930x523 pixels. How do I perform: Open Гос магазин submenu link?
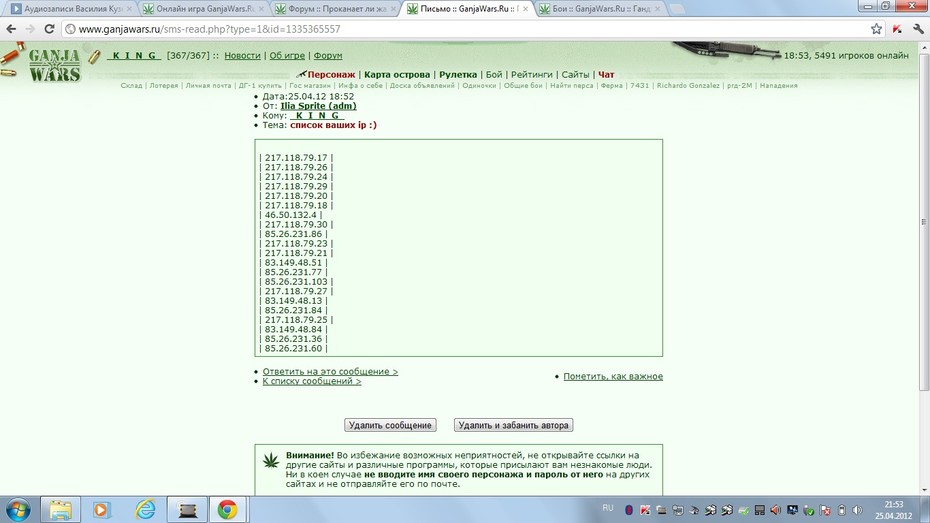(x=310, y=85)
